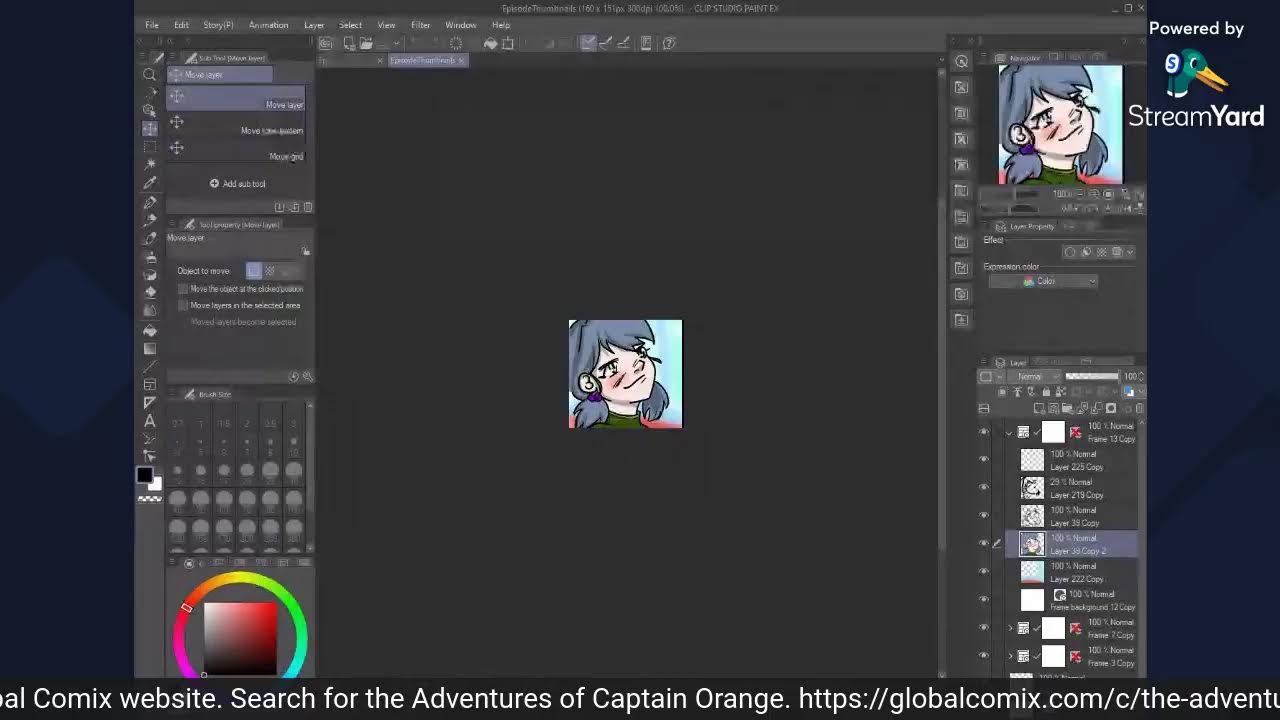Image resolution: width=1280 pixels, height=720 pixels.
Task: Open the Animation menu
Action: pos(268,25)
